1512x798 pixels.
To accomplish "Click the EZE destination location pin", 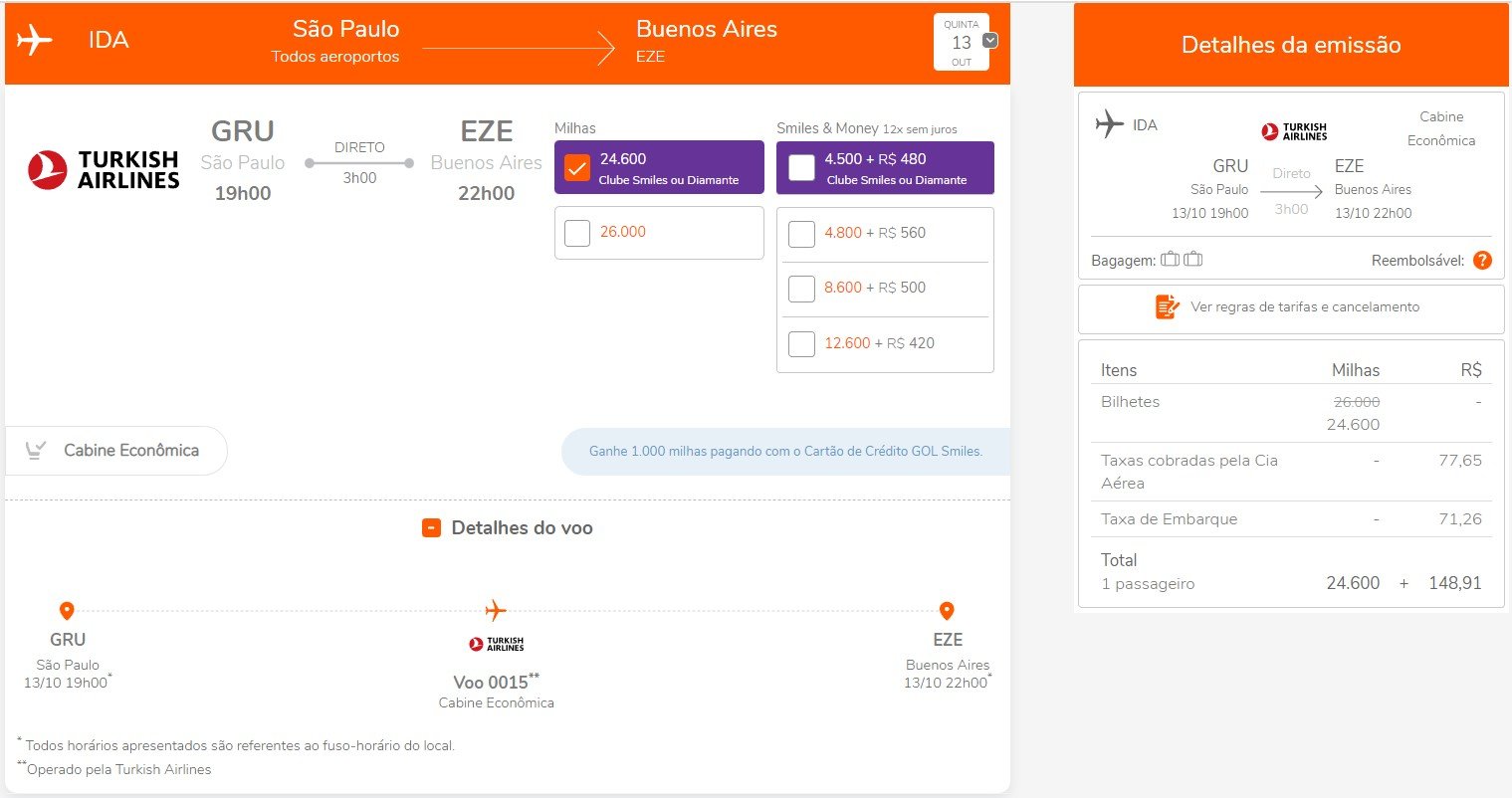I will pos(947,610).
